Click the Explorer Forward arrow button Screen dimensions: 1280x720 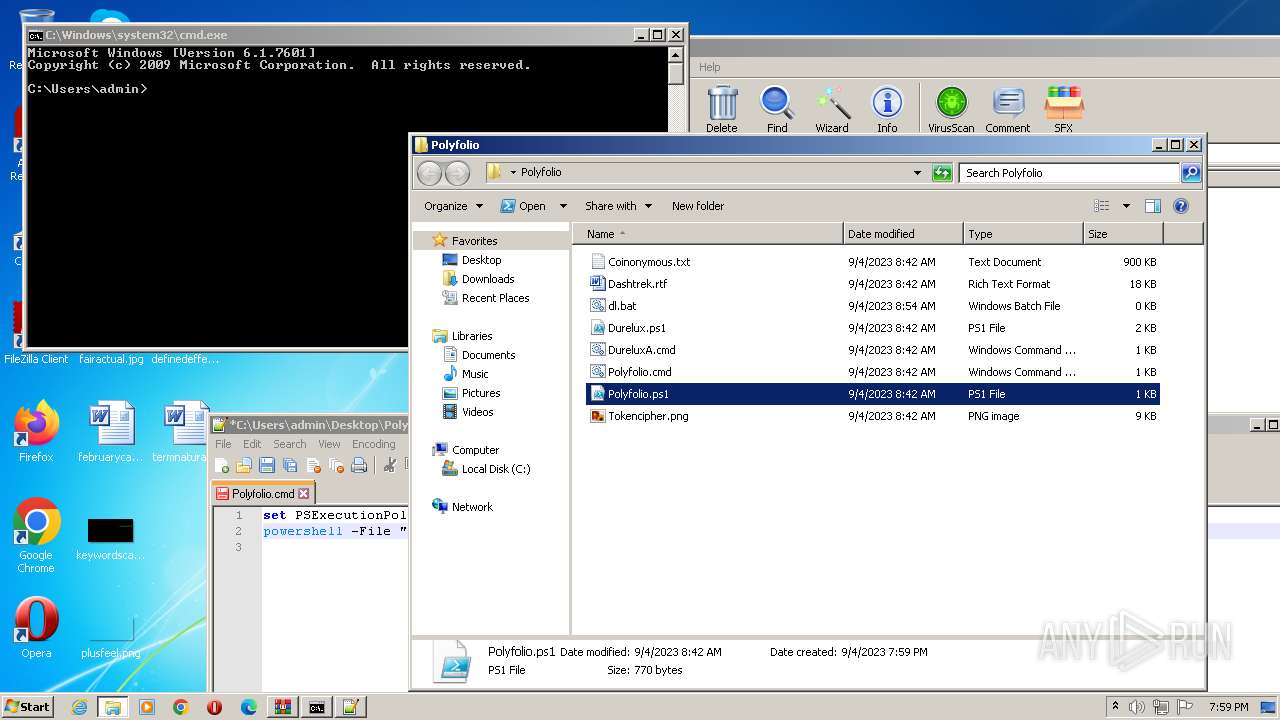pyautogui.click(x=457, y=173)
